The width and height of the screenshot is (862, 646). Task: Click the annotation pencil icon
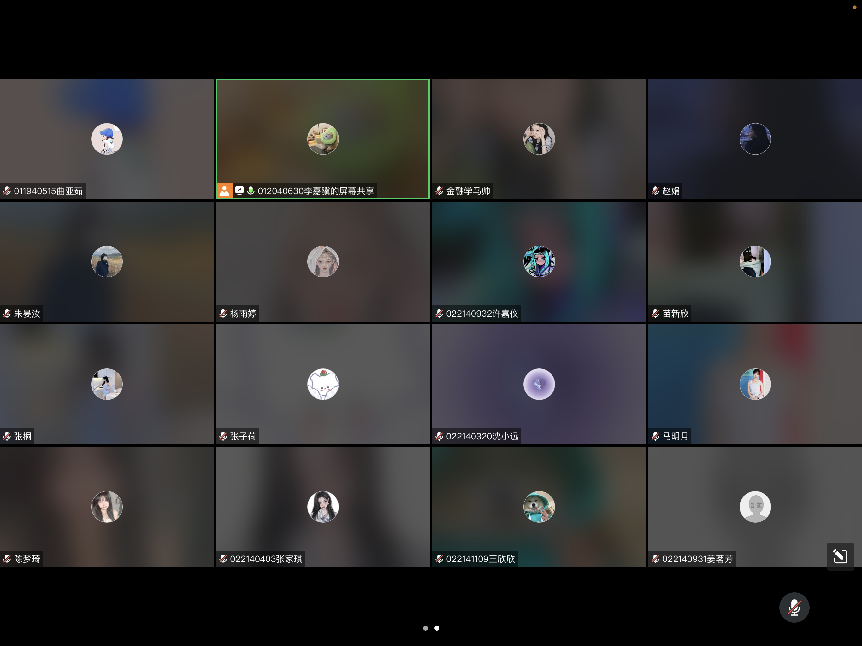click(840, 555)
